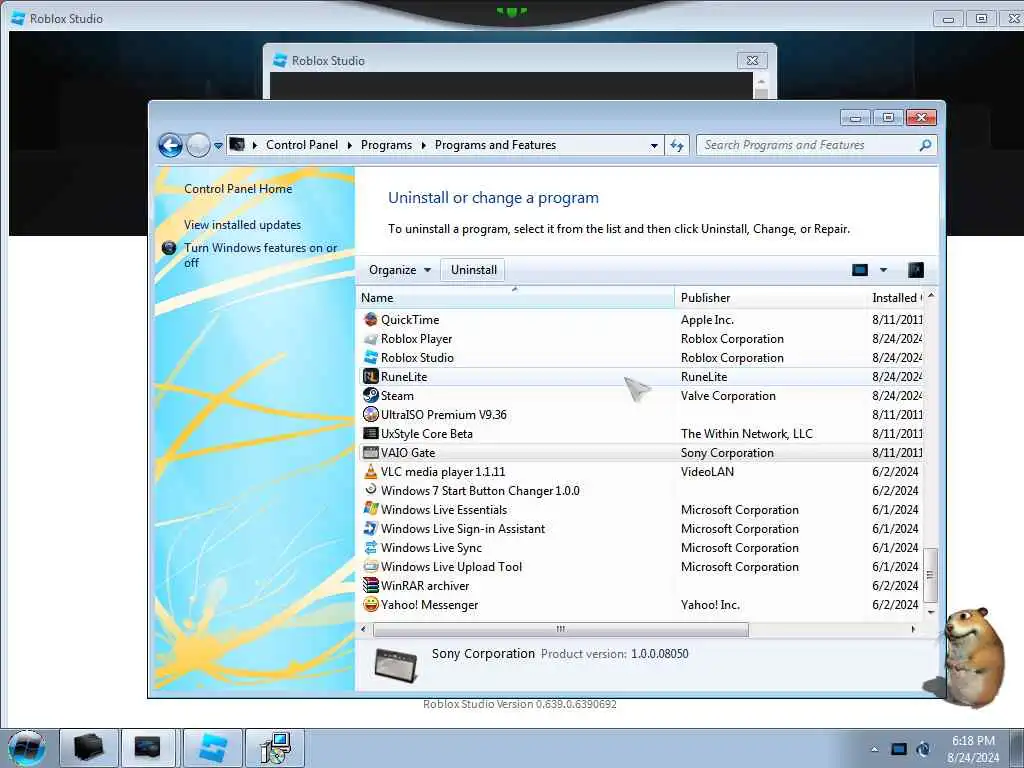Click the VLC media player cone icon

pyautogui.click(x=371, y=471)
